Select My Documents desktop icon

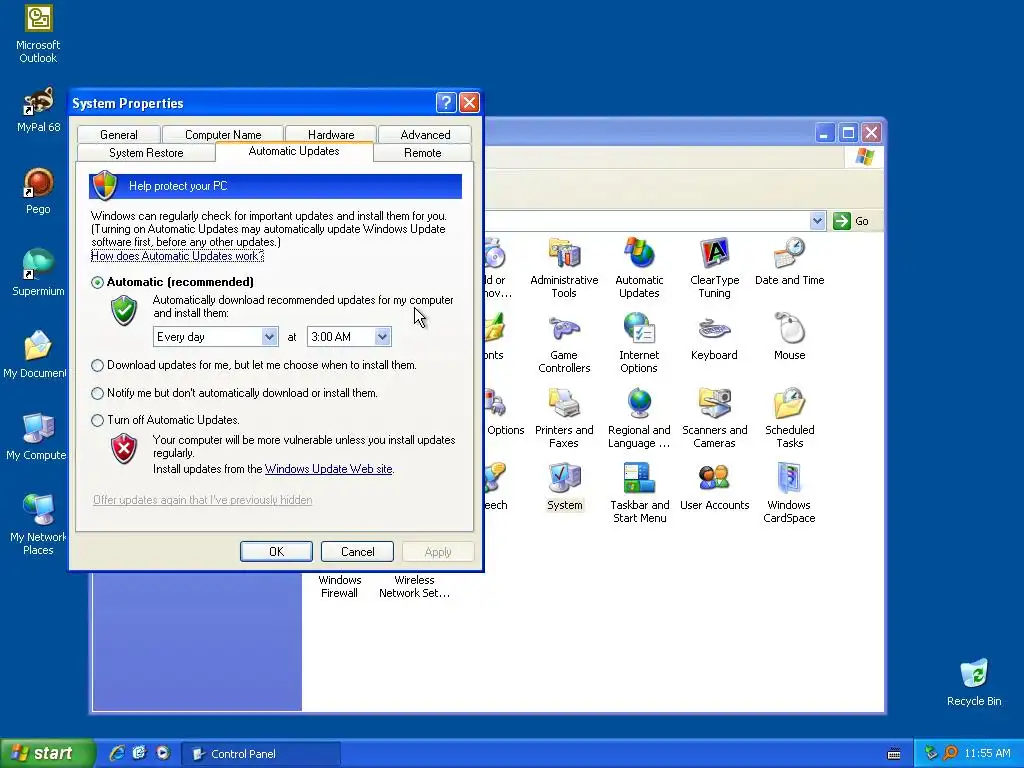[x=35, y=355]
